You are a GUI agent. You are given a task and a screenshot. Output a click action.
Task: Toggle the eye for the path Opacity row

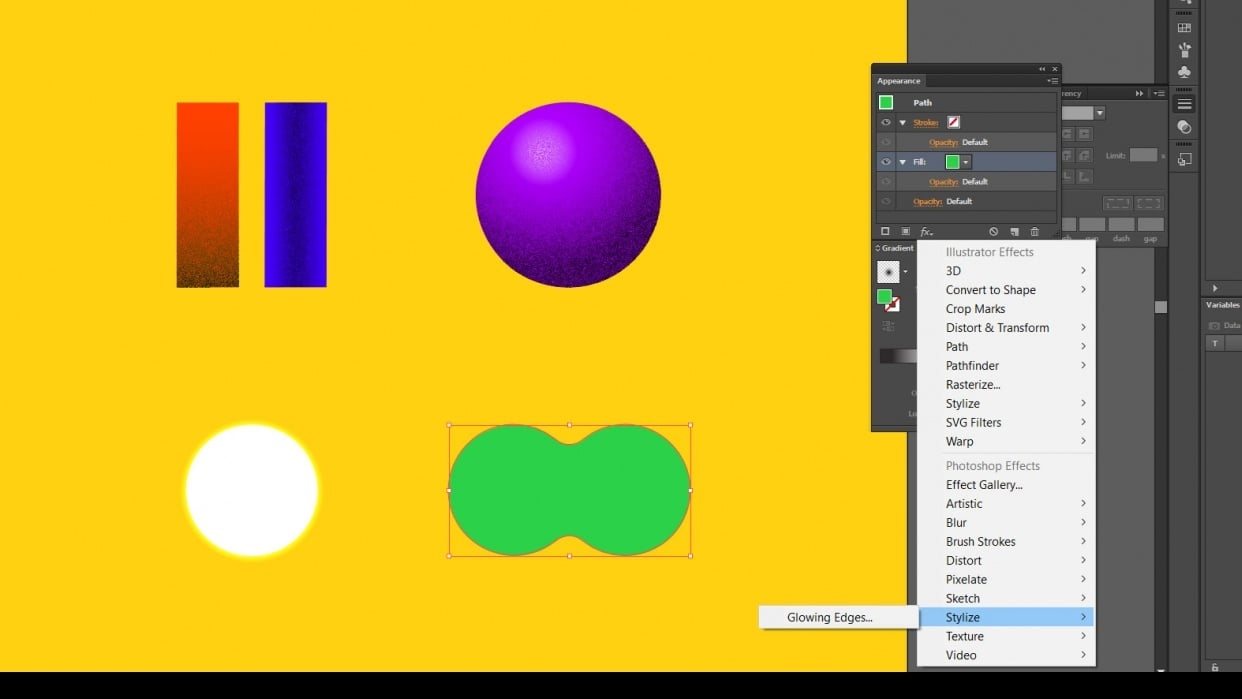885,201
